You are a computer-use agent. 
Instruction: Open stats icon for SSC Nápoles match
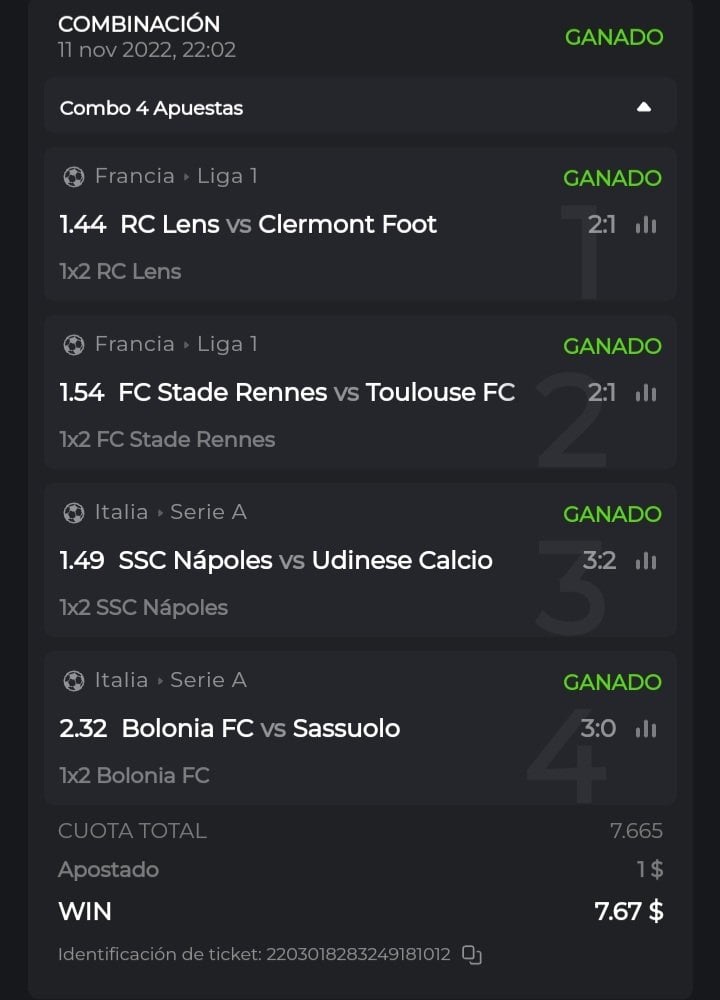[x=646, y=561]
